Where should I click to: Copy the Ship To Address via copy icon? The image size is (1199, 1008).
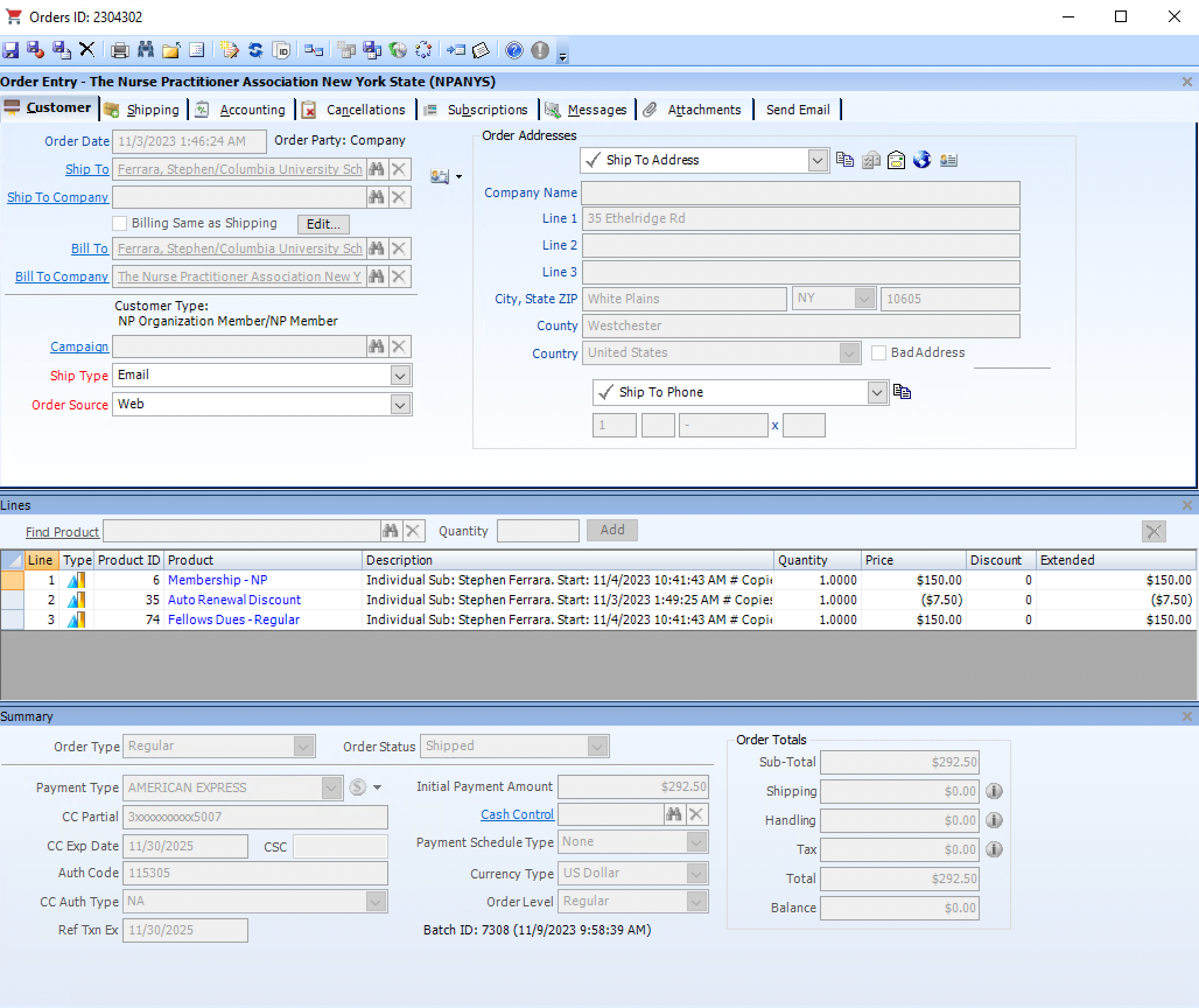844,160
